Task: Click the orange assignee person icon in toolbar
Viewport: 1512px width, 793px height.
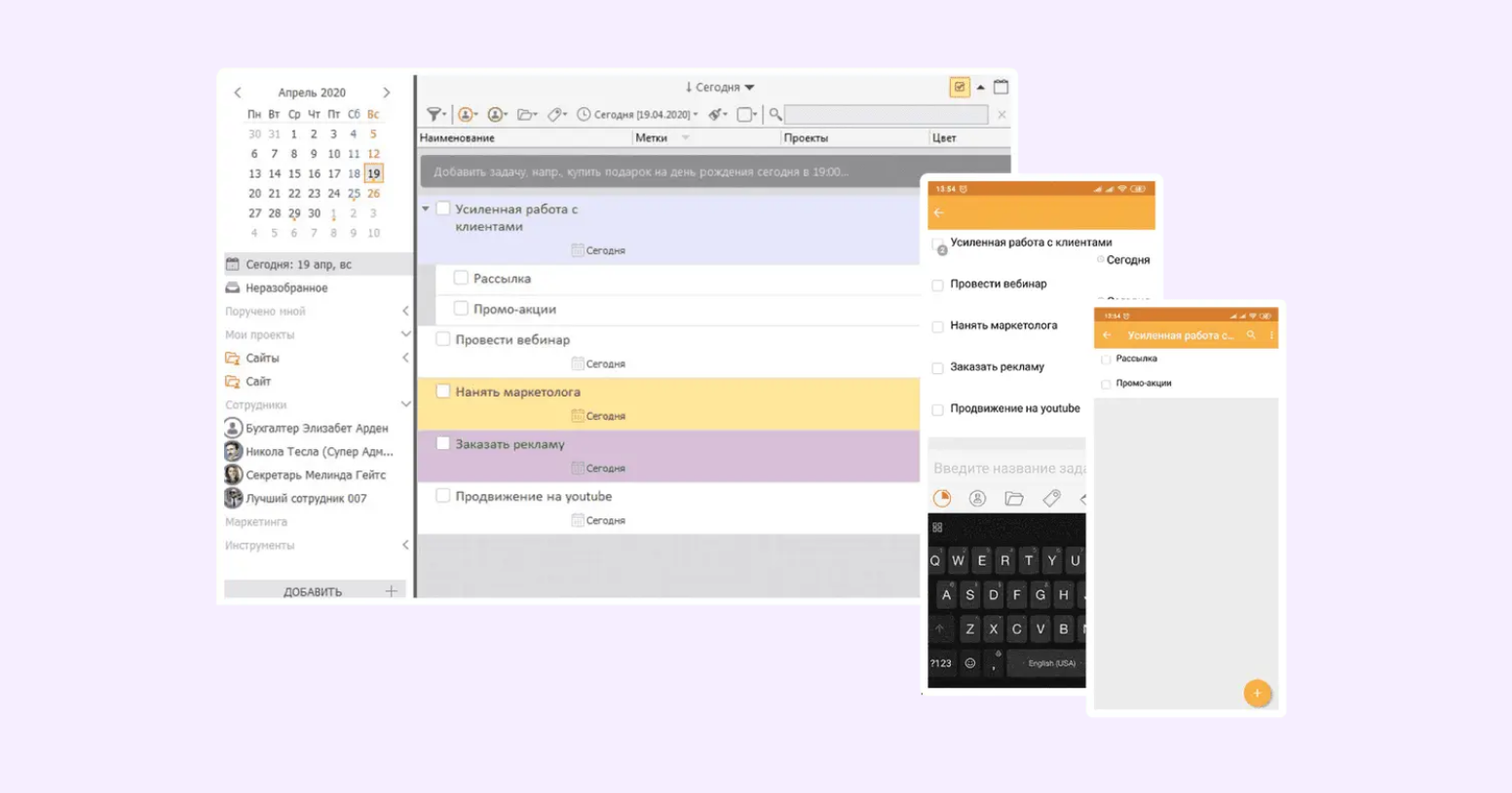Action: pyautogui.click(x=466, y=115)
